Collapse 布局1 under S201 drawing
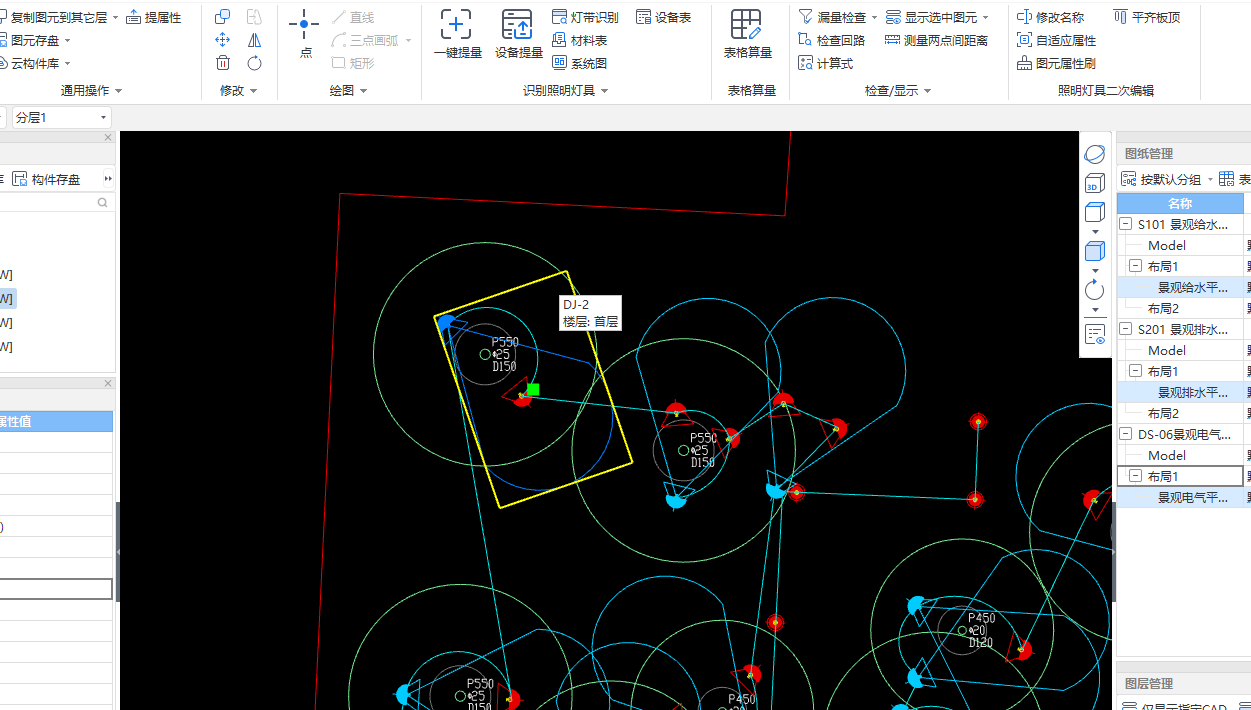This screenshot has height=710, width=1251. 1135,372
